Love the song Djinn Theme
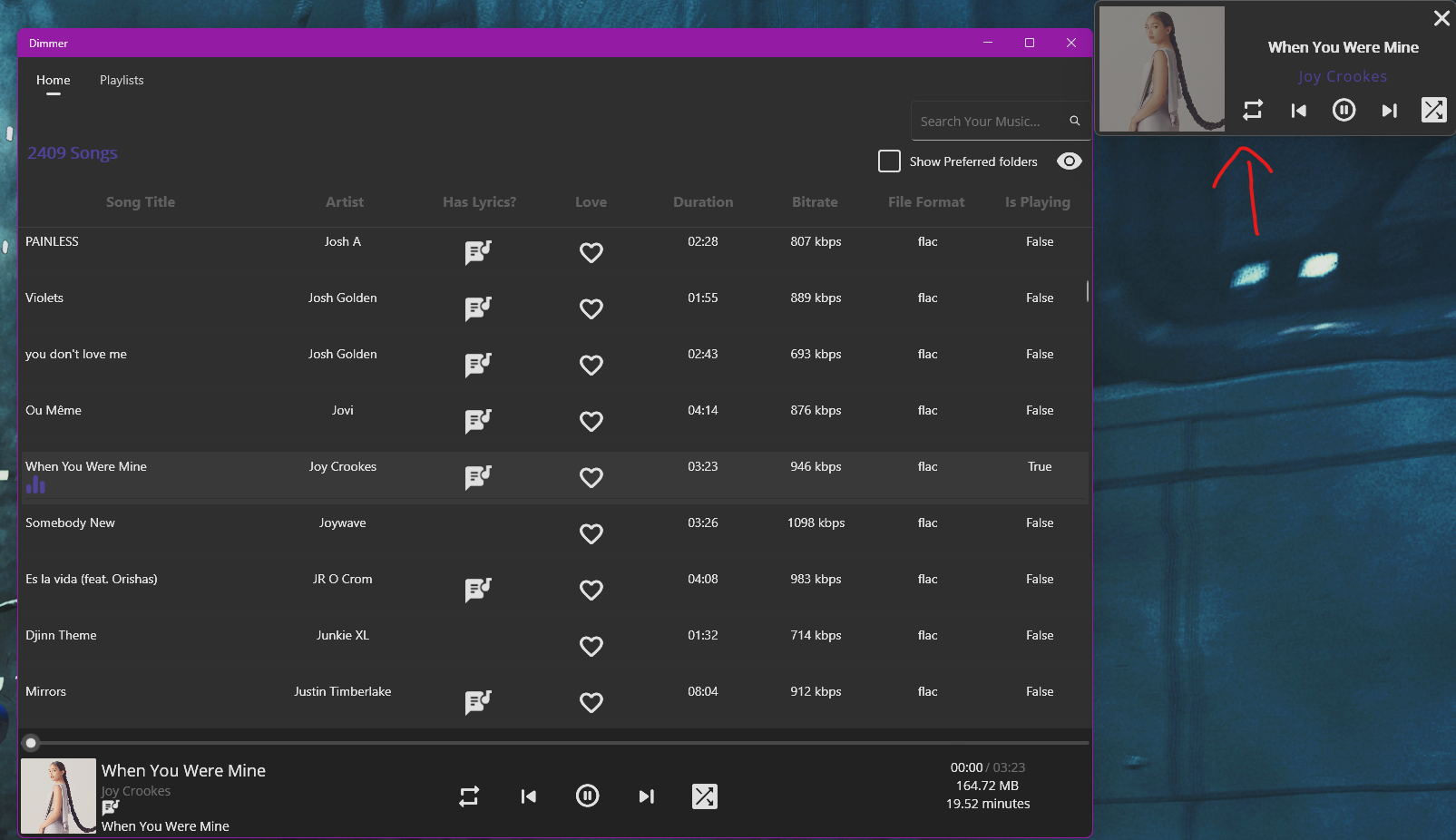Viewport: 1456px width, 840px height. 591,647
